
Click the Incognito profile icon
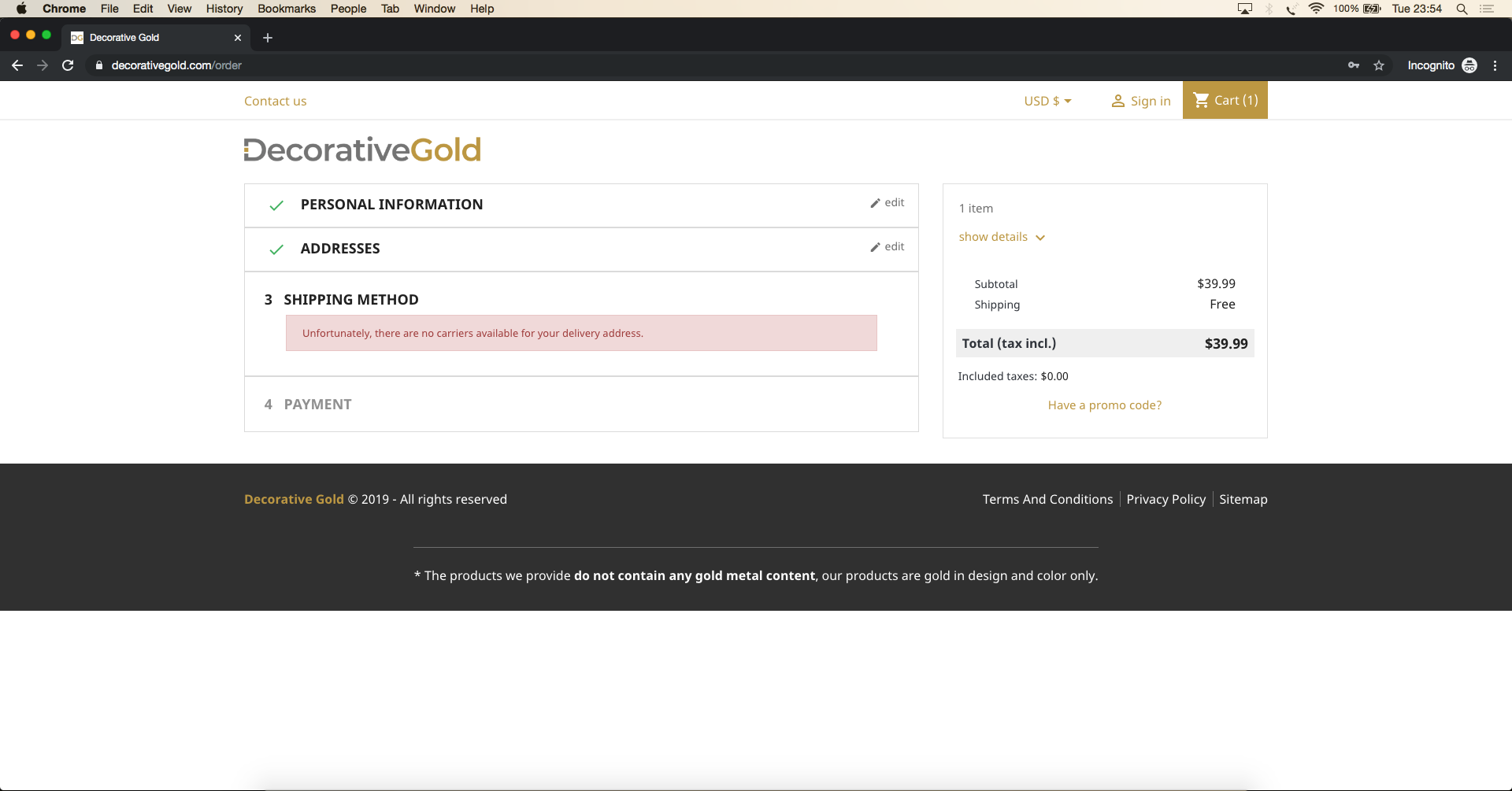[1469, 65]
